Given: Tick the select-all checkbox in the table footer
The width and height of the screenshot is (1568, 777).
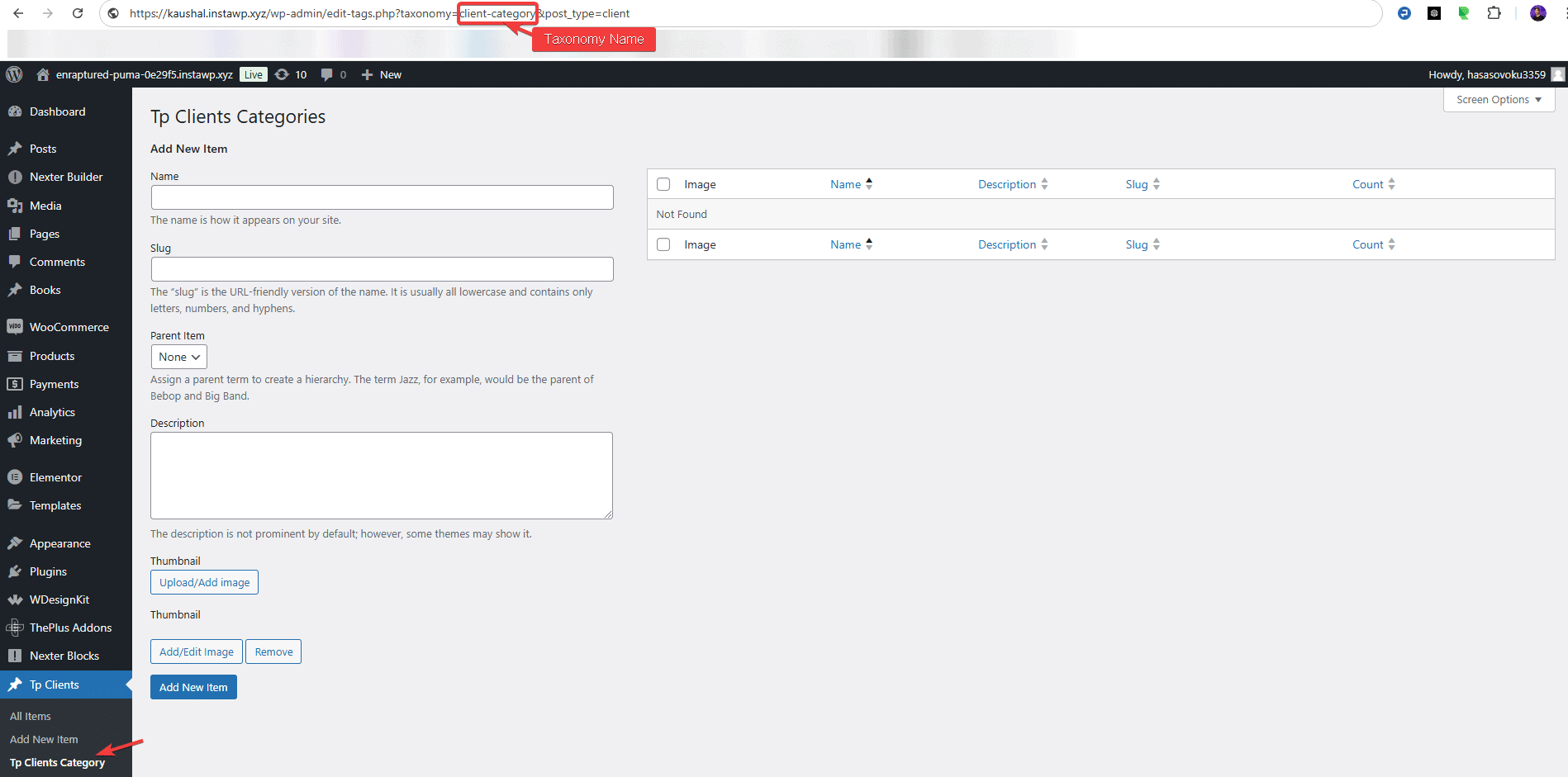Looking at the screenshot, I should pyautogui.click(x=663, y=244).
